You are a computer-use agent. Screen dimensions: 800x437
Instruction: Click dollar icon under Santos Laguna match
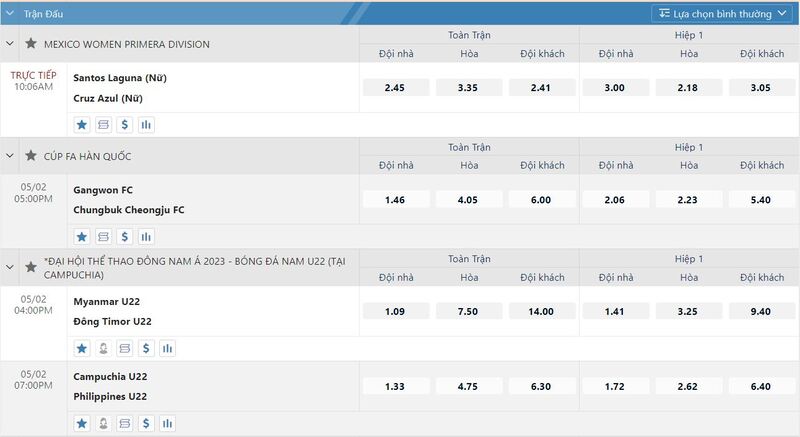124,125
